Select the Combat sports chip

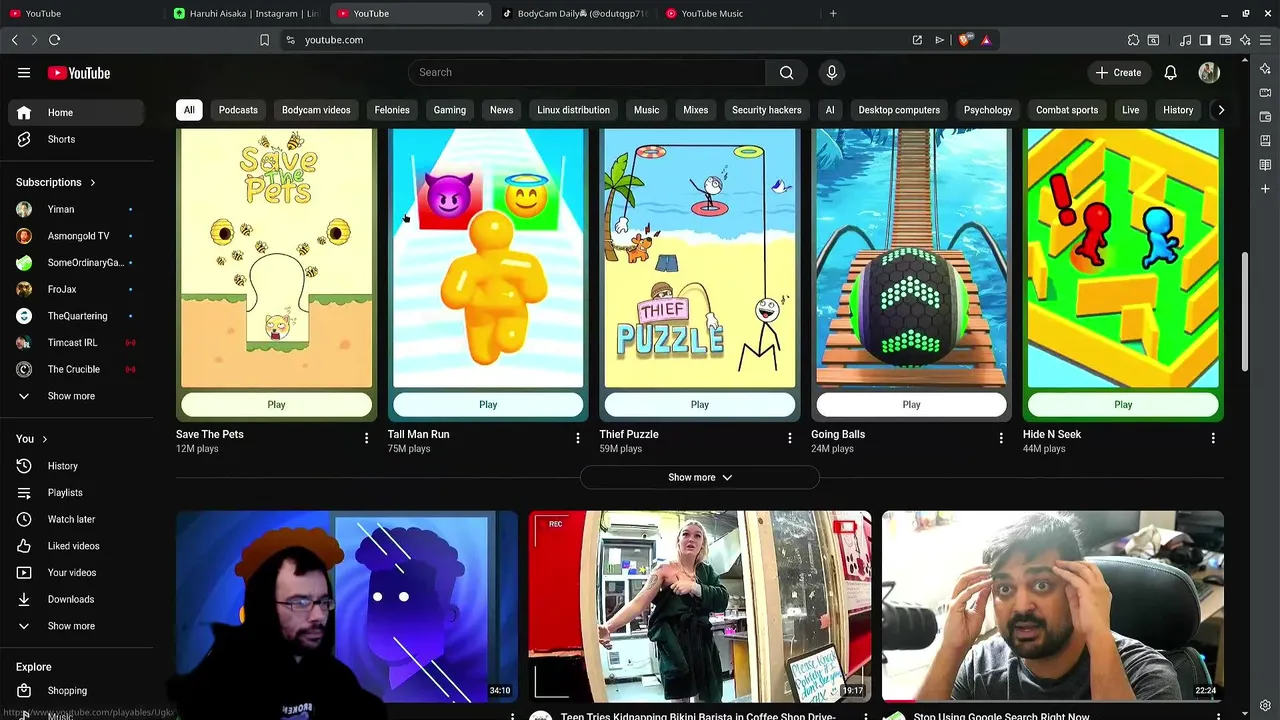point(1066,110)
